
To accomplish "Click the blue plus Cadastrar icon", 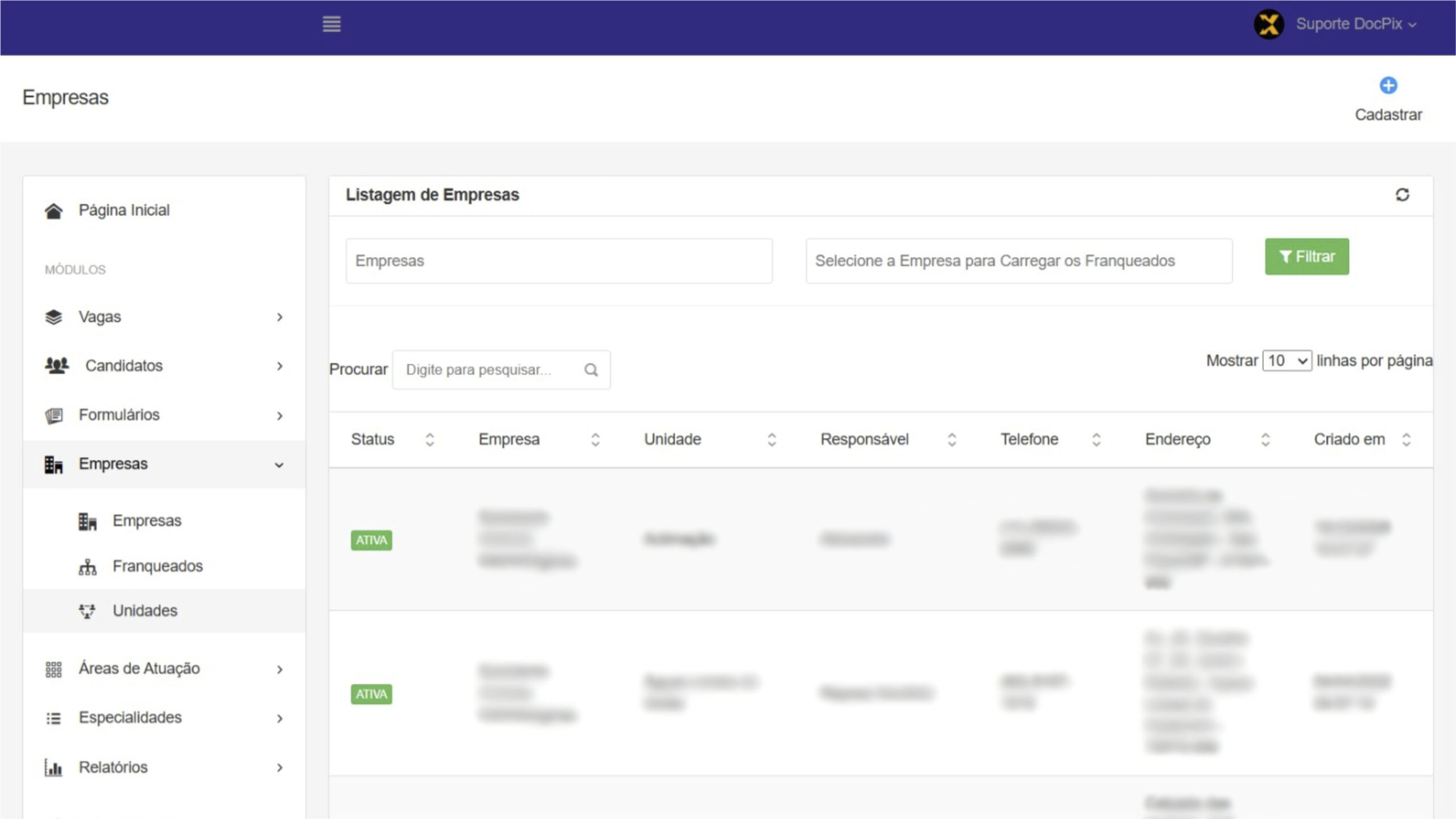I will click(1388, 86).
